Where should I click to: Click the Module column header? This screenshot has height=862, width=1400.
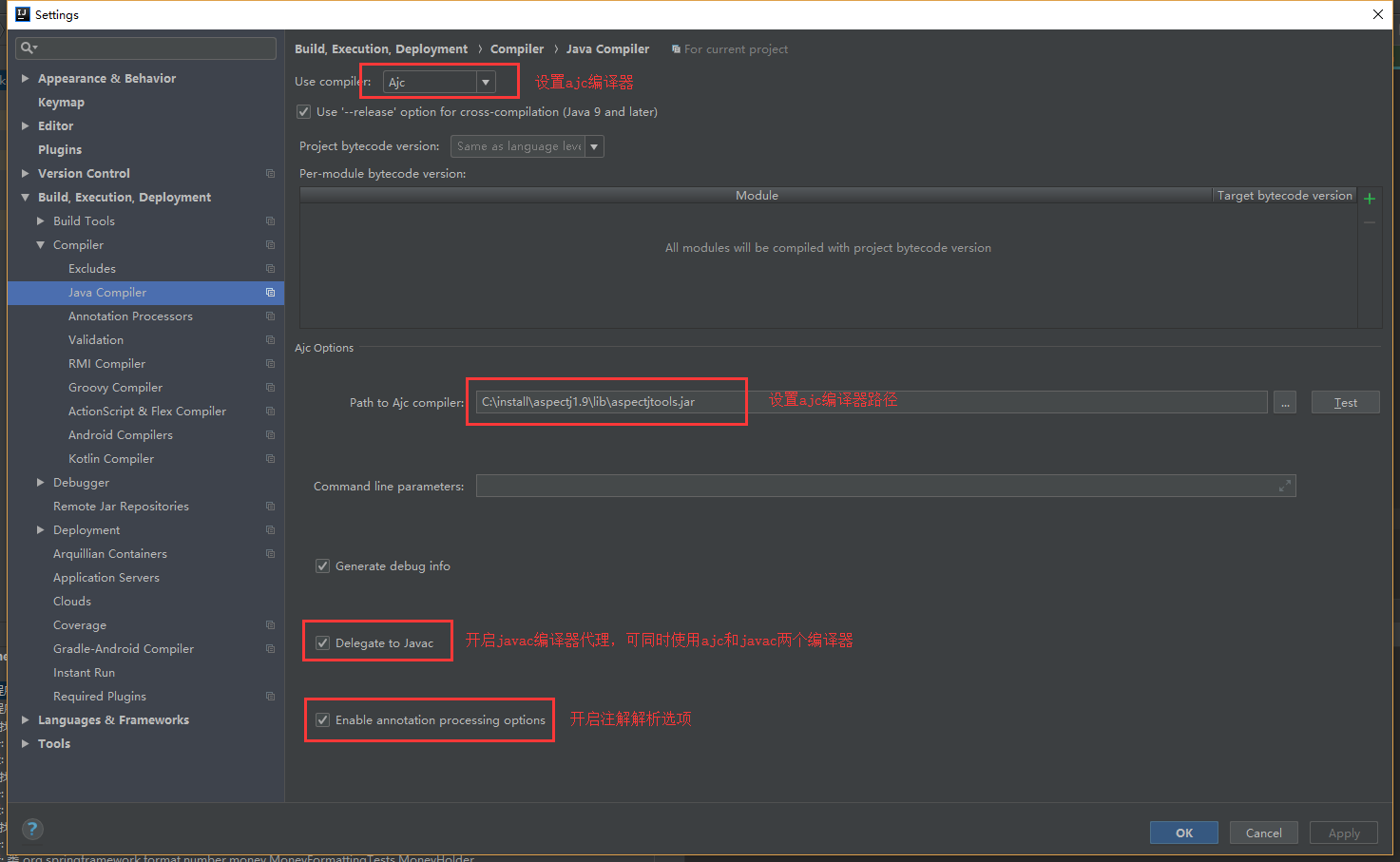tap(757, 195)
